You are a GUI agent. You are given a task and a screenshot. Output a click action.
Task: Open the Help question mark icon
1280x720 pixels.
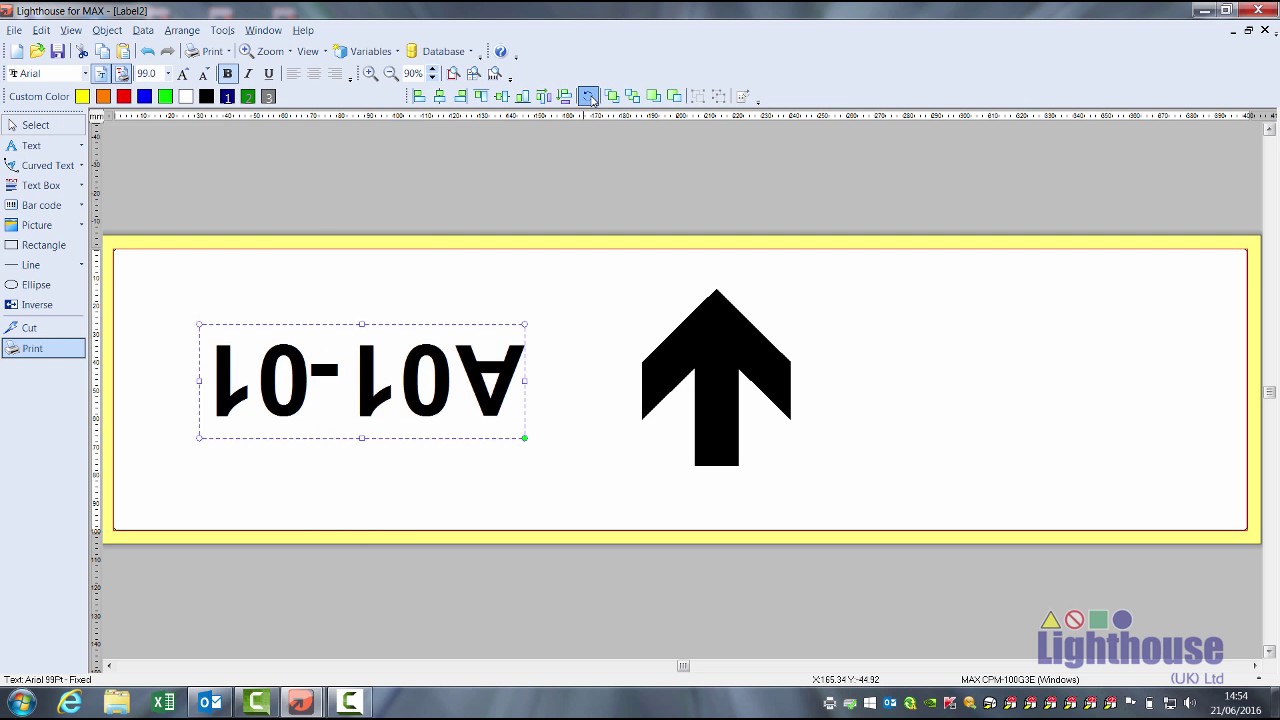501,51
